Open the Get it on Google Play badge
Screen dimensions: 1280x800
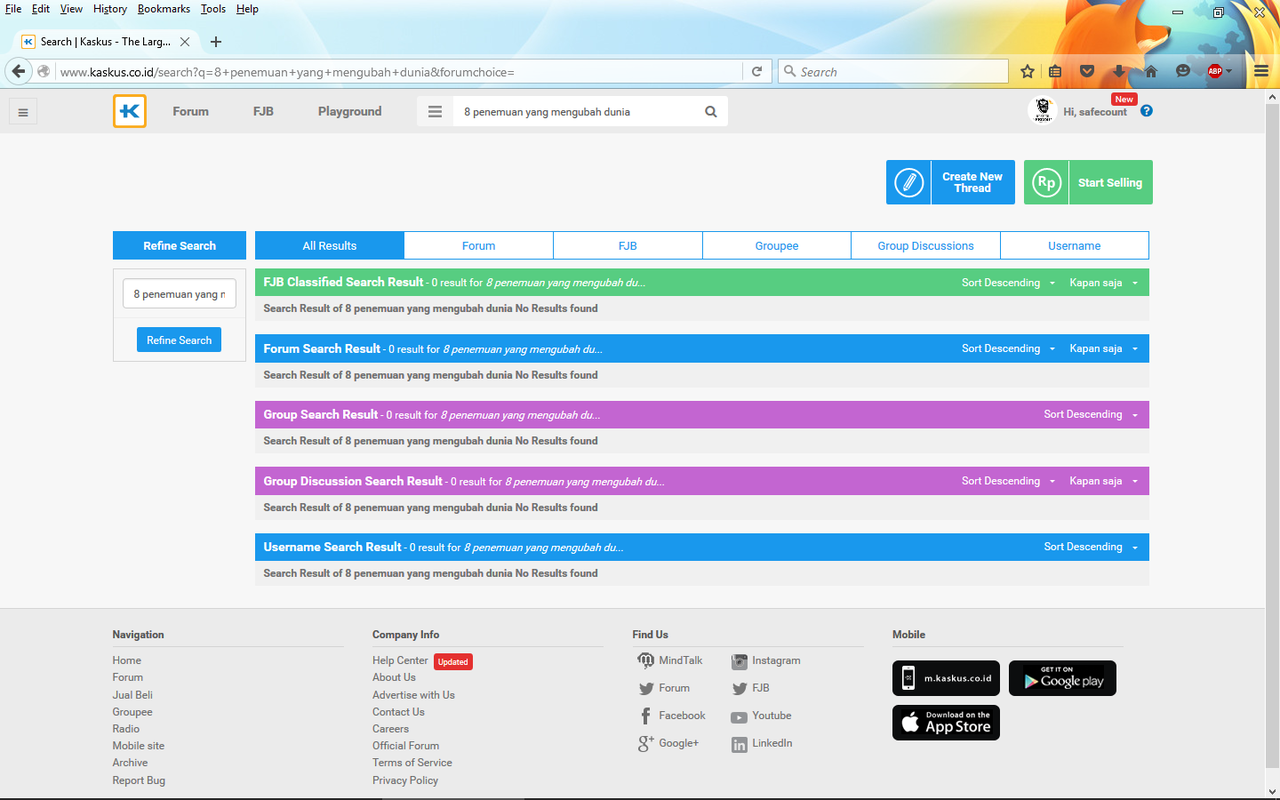point(1062,678)
